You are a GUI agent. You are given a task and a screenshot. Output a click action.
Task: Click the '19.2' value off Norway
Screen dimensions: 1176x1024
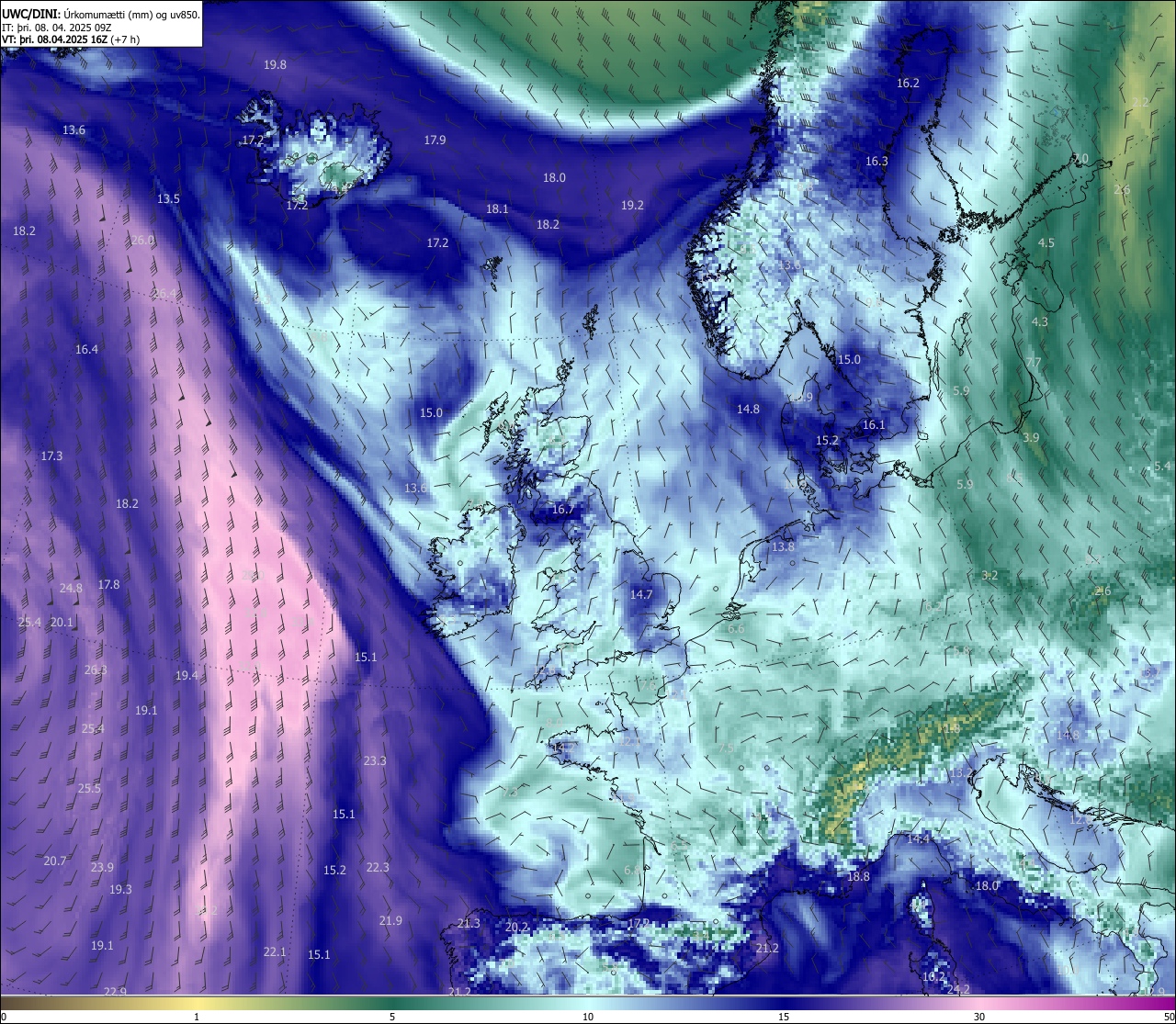632,205
